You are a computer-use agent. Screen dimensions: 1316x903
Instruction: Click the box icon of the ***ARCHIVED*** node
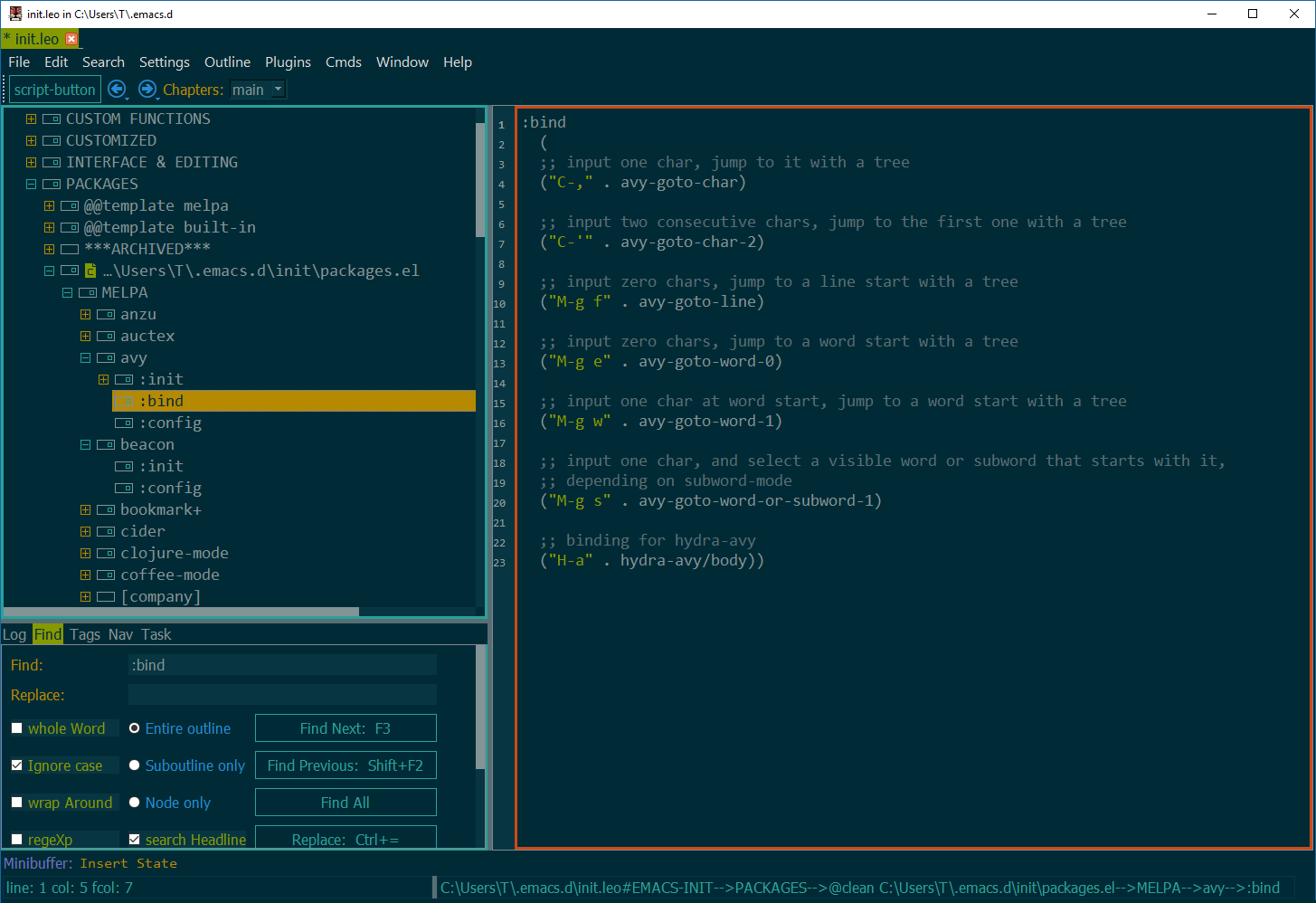[70, 250]
